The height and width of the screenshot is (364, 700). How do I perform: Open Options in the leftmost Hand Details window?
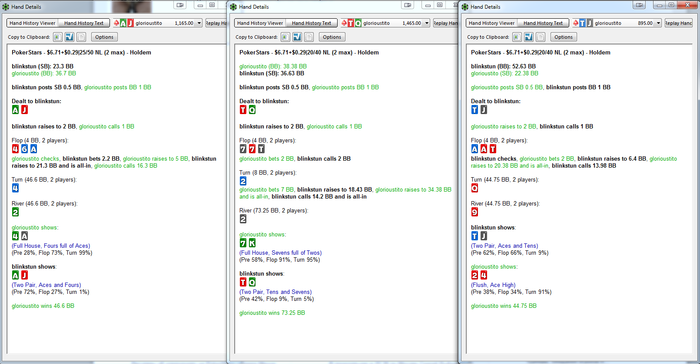pos(104,37)
